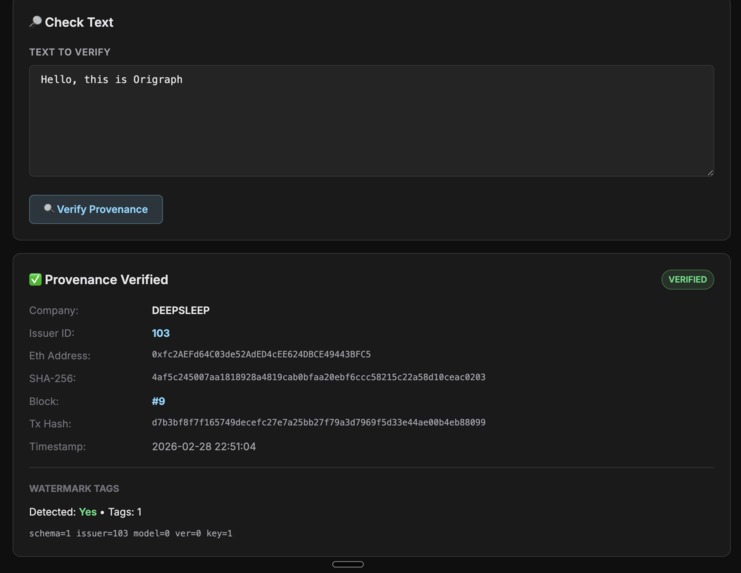Image resolution: width=741 pixels, height=573 pixels.
Task: Click the company name DEEPSLEEP
Action: [x=181, y=310]
